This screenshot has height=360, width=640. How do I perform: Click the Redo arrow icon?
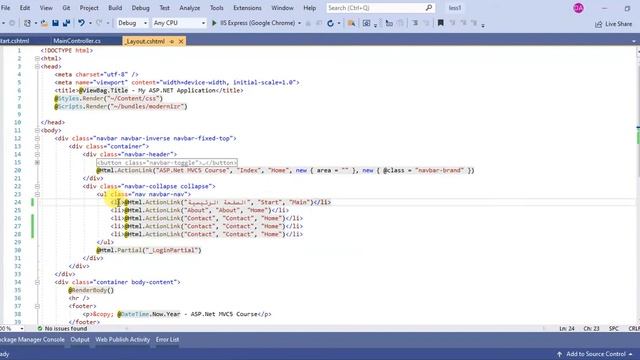pos(99,23)
